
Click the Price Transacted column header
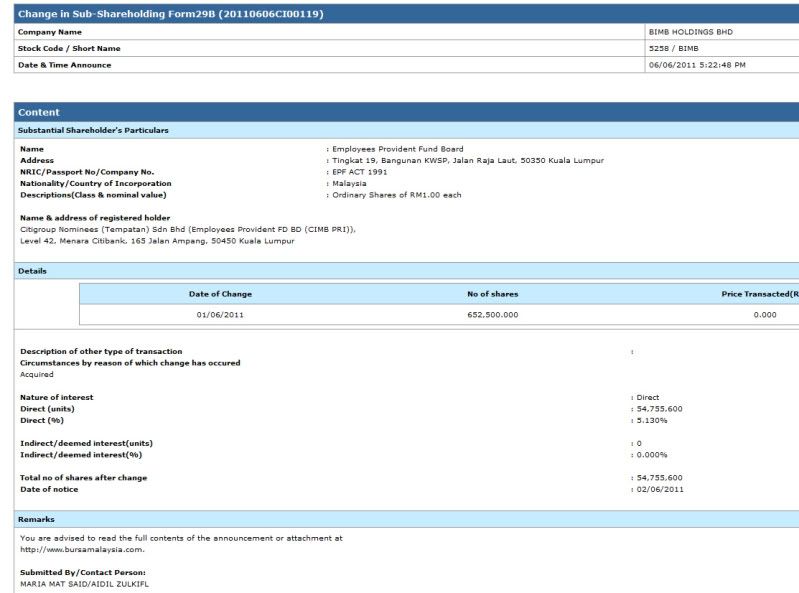click(759, 294)
